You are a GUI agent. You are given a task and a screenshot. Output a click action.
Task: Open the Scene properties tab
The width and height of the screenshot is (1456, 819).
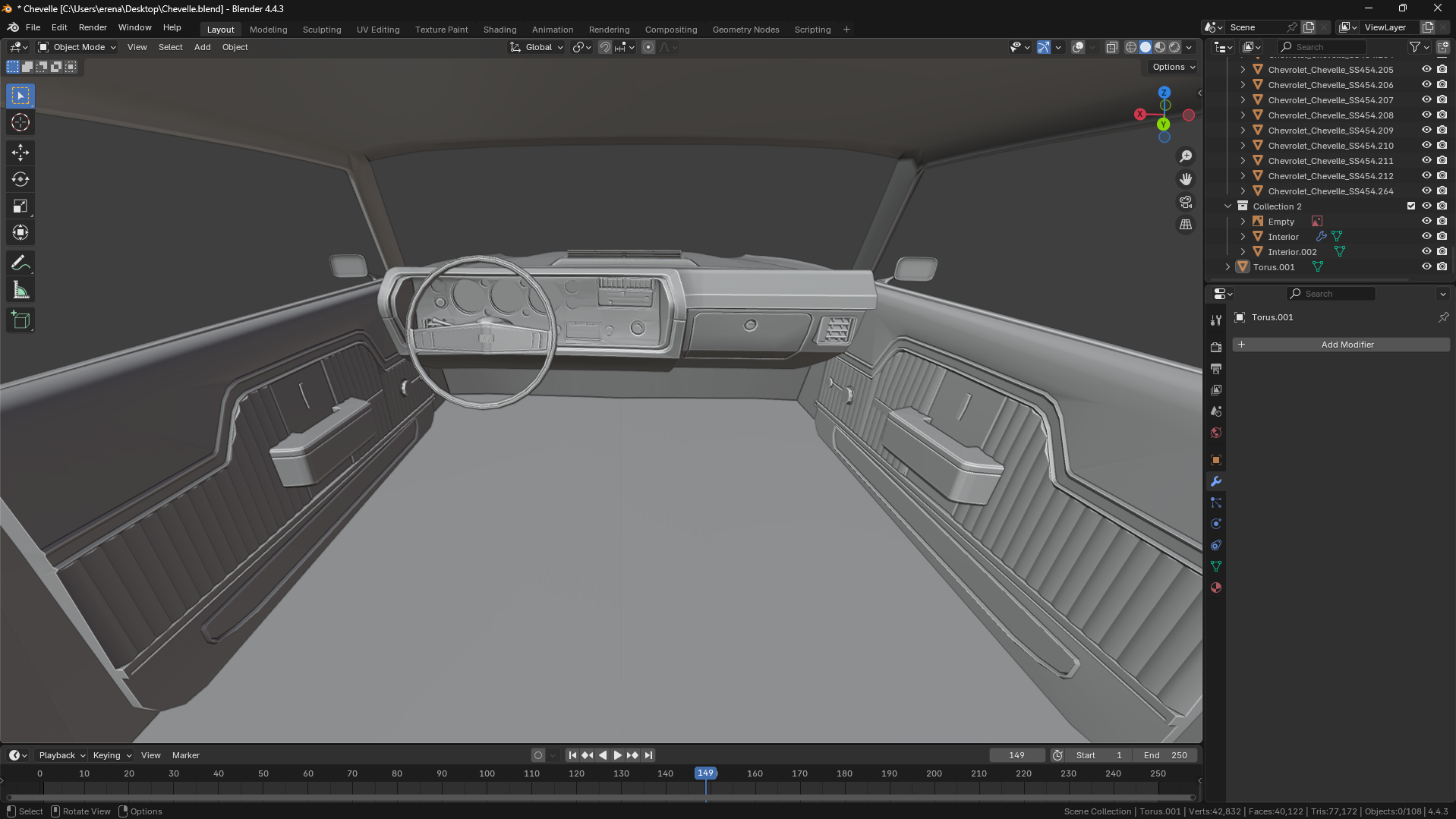(x=1216, y=411)
